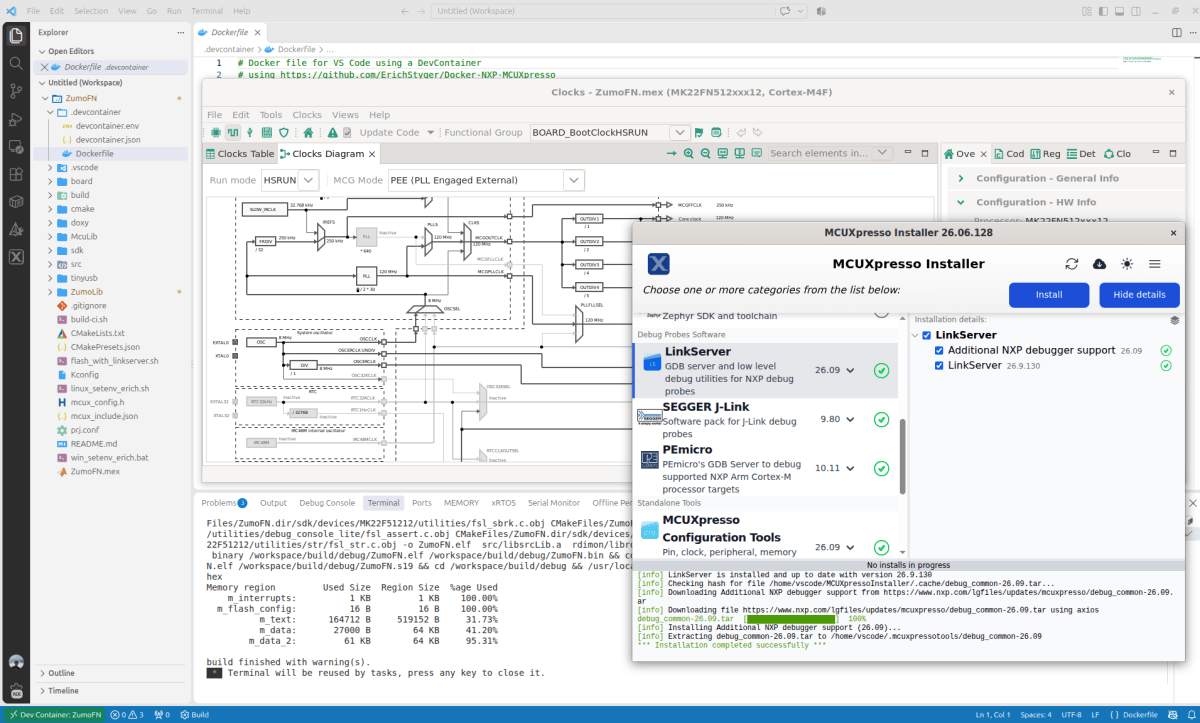Screen dimensions: 1200x723
Task: Open CMakePresets.json in Explorer
Action: 104,346
